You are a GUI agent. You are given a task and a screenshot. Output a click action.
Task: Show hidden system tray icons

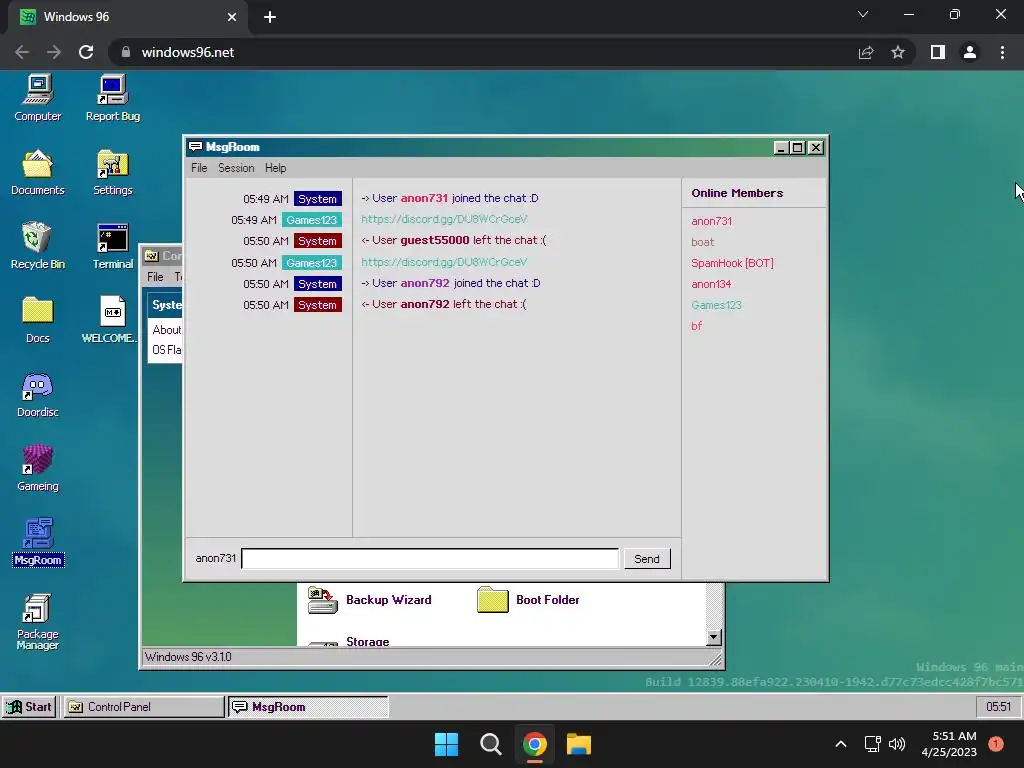[x=841, y=744]
